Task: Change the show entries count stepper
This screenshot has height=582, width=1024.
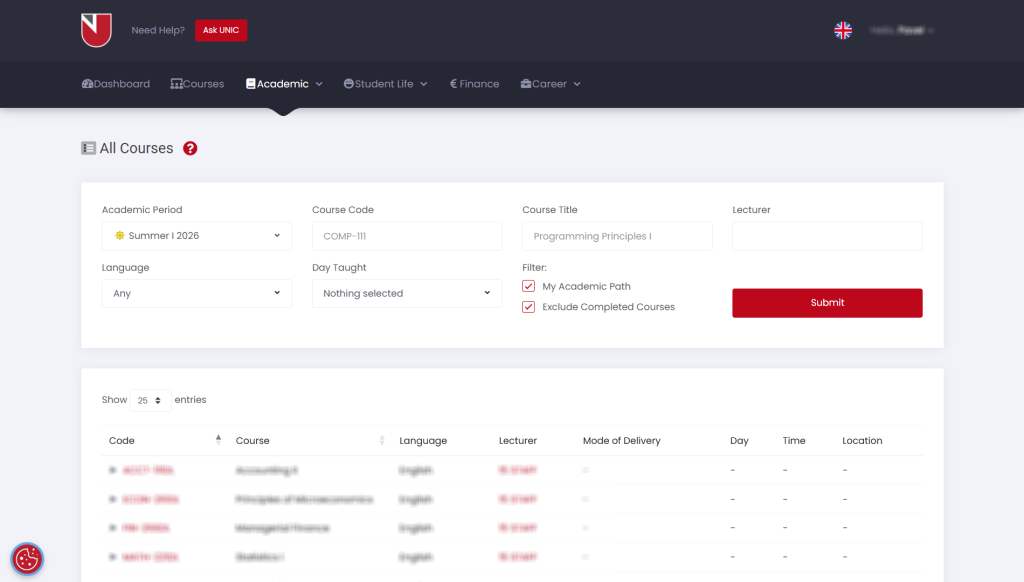Action: pyautogui.click(x=151, y=400)
